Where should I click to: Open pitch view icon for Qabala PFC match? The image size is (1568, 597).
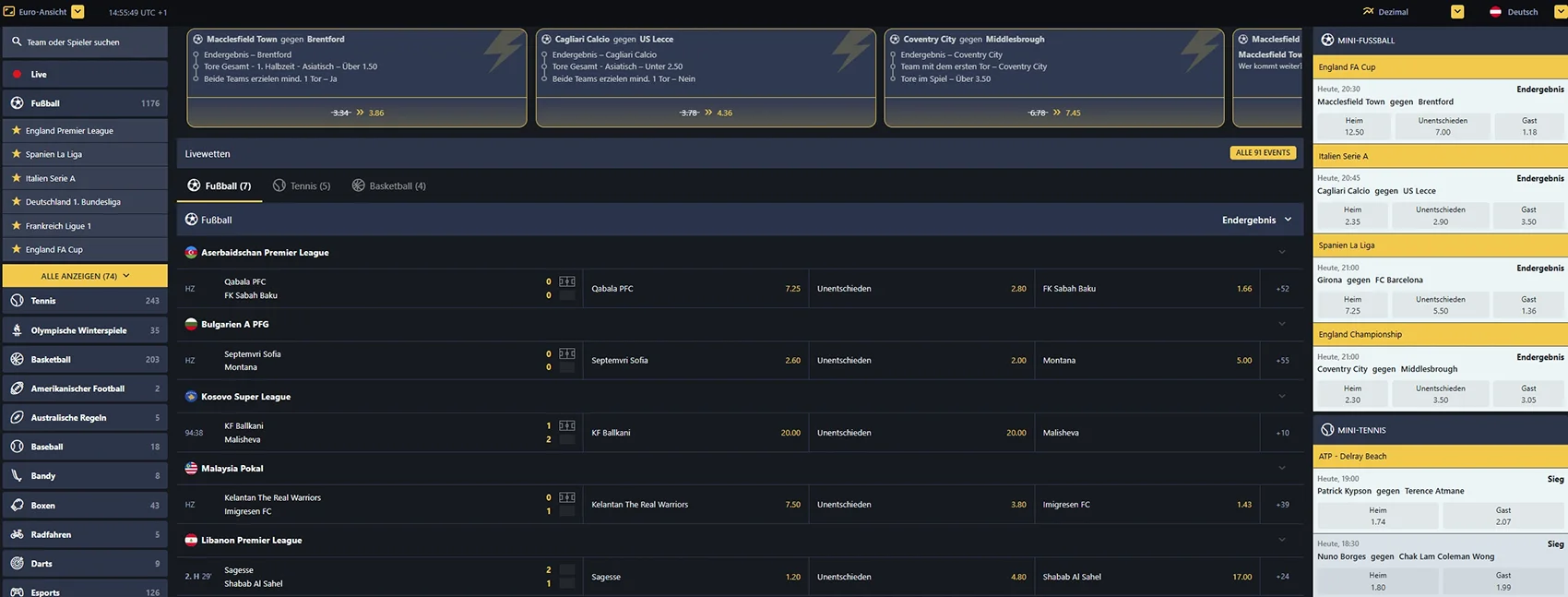(566, 281)
